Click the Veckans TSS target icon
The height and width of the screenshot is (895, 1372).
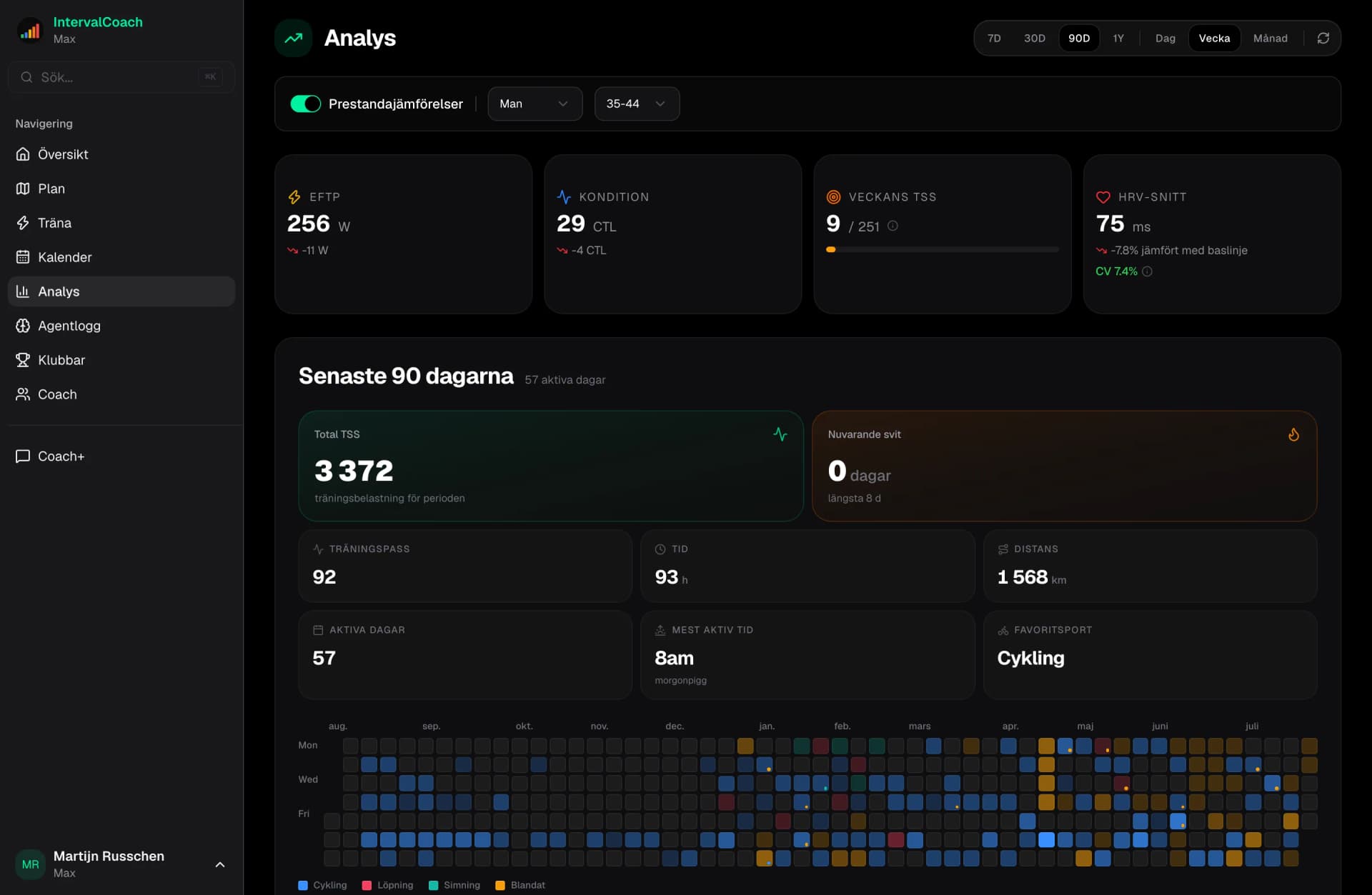click(x=833, y=197)
